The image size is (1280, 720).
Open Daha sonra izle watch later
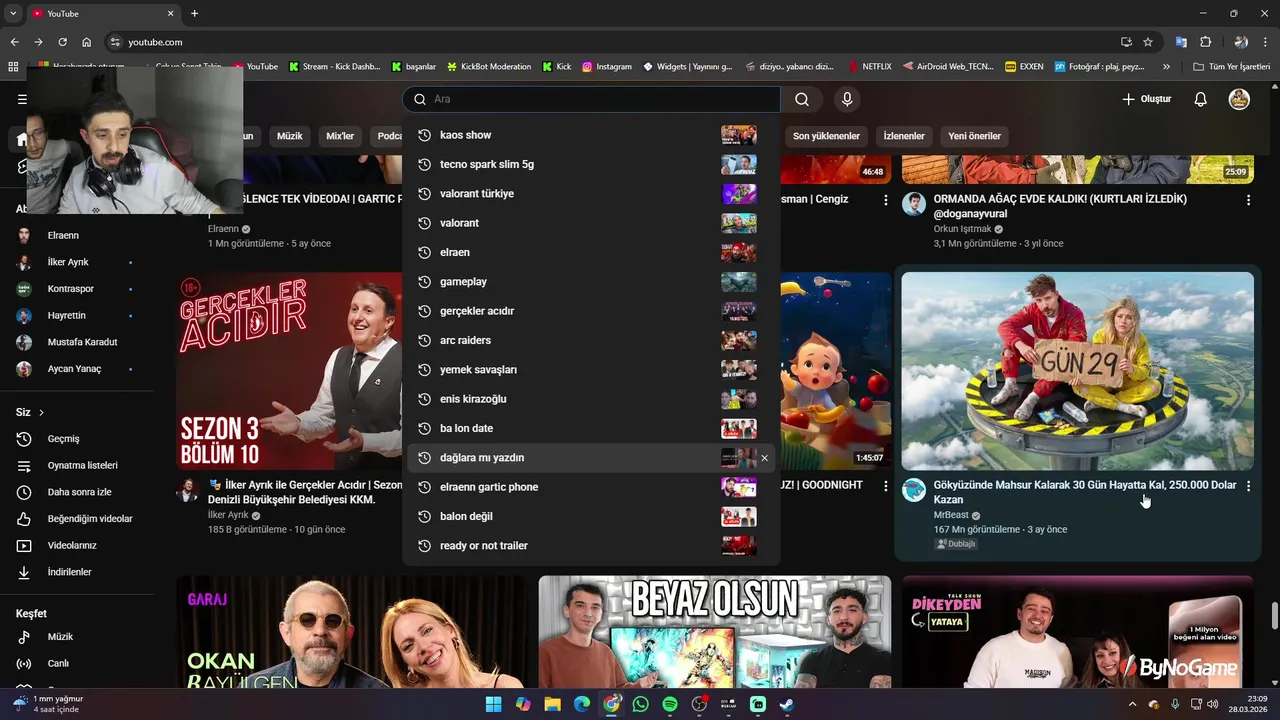[x=77, y=492]
